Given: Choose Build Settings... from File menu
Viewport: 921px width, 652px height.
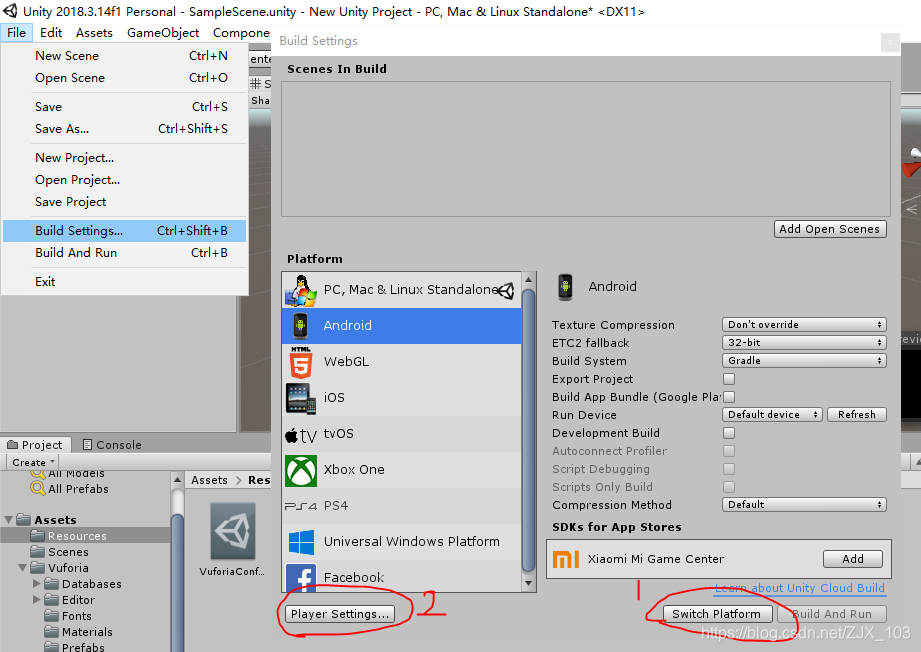Looking at the screenshot, I should pos(125,231).
